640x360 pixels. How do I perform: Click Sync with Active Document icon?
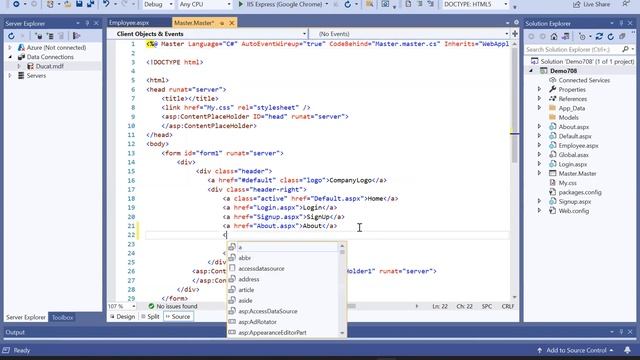click(599, 36)
